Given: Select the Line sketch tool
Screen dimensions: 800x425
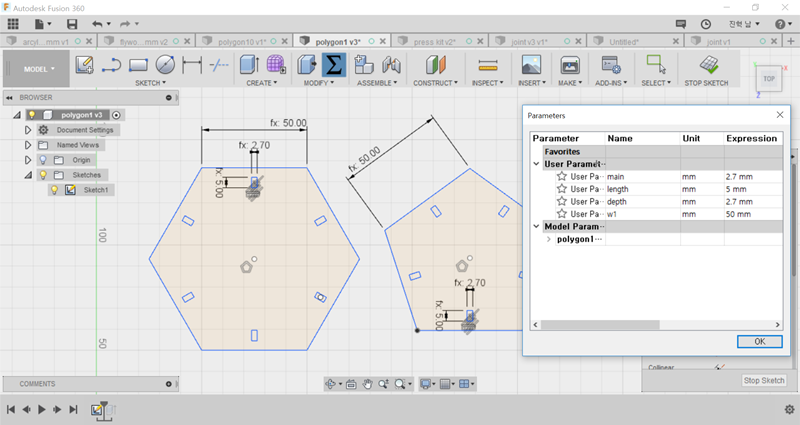Looking at the screenshot, I should pyautogui.click(x=111, y=65).
